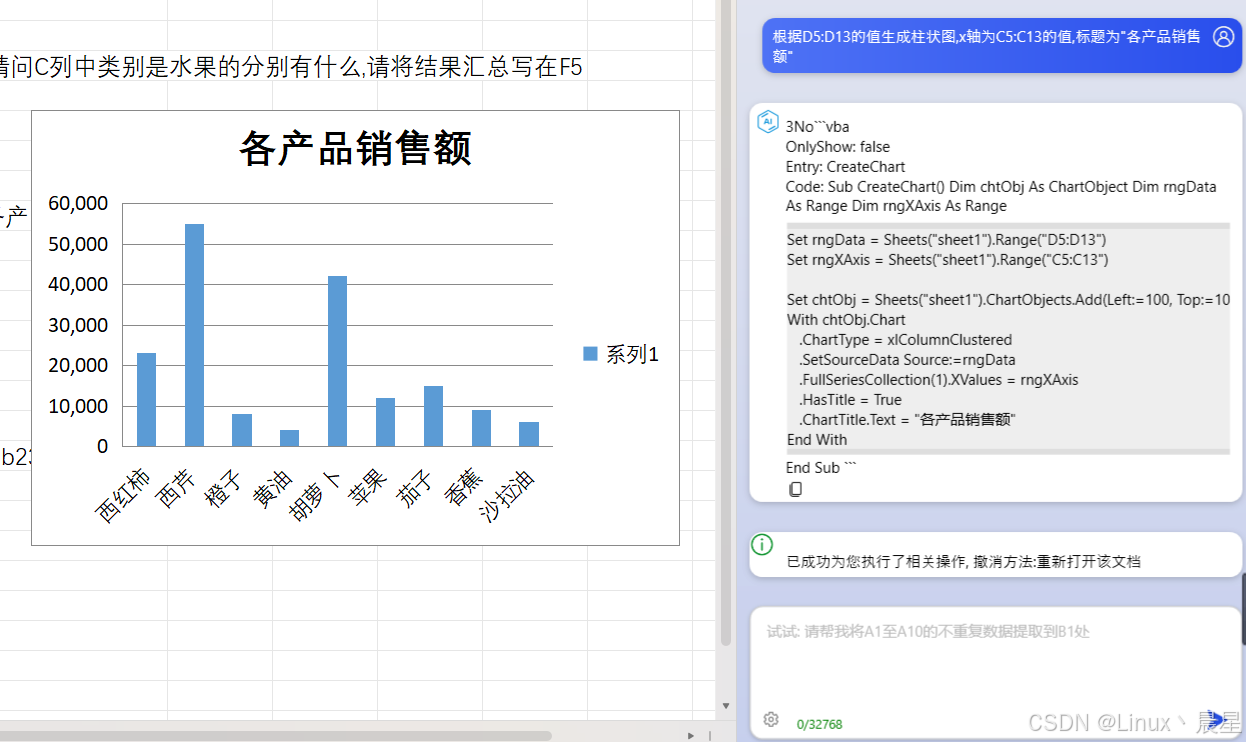Open chat settings gear icon
The height and width of the screenshot is (742, 1246).
point(771,719)
